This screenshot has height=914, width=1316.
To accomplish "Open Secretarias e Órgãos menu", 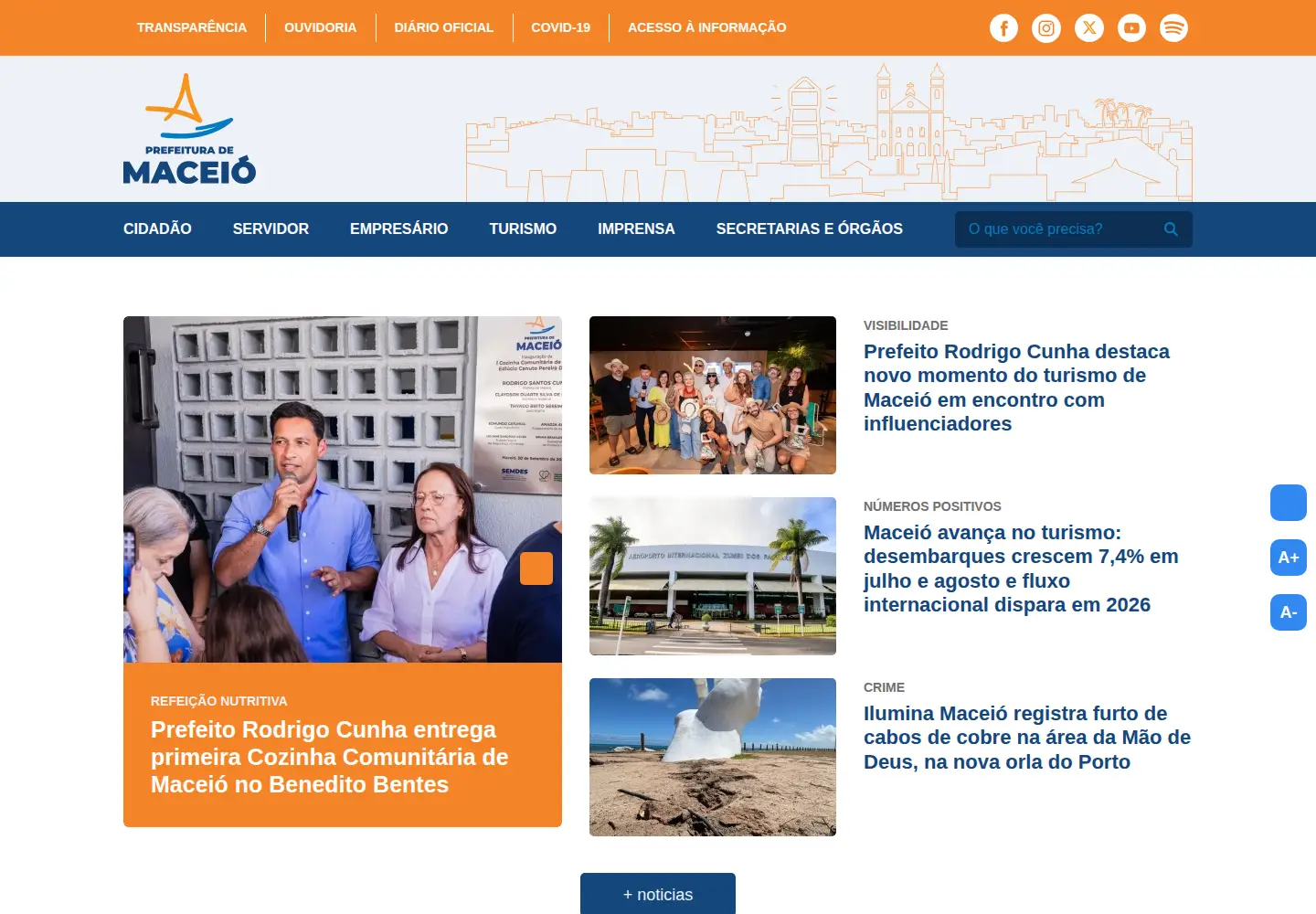I will pyautogui.click(x=809, y=229).
